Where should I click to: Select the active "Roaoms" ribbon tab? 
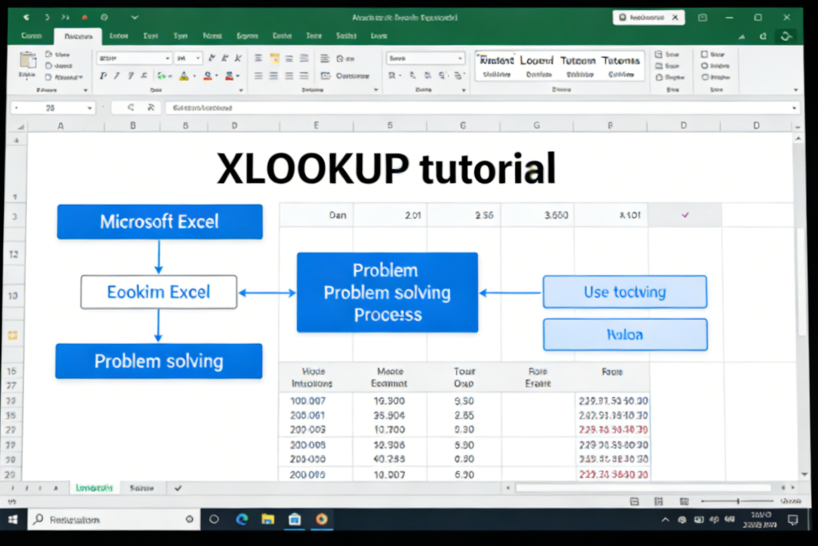pos(78,36)
